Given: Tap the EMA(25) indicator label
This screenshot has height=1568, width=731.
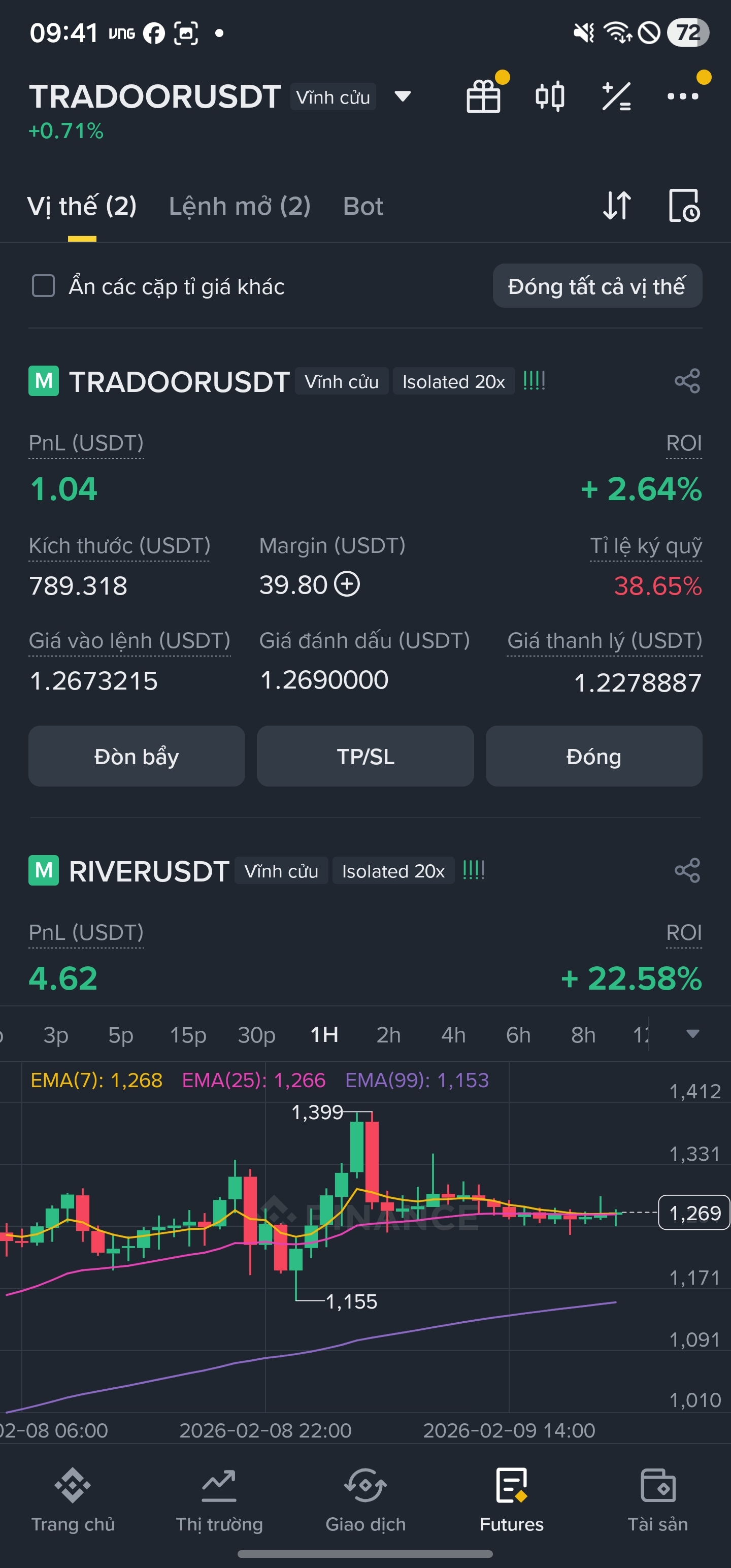Looking at the screenshot, I should [x=254, y=1080].
